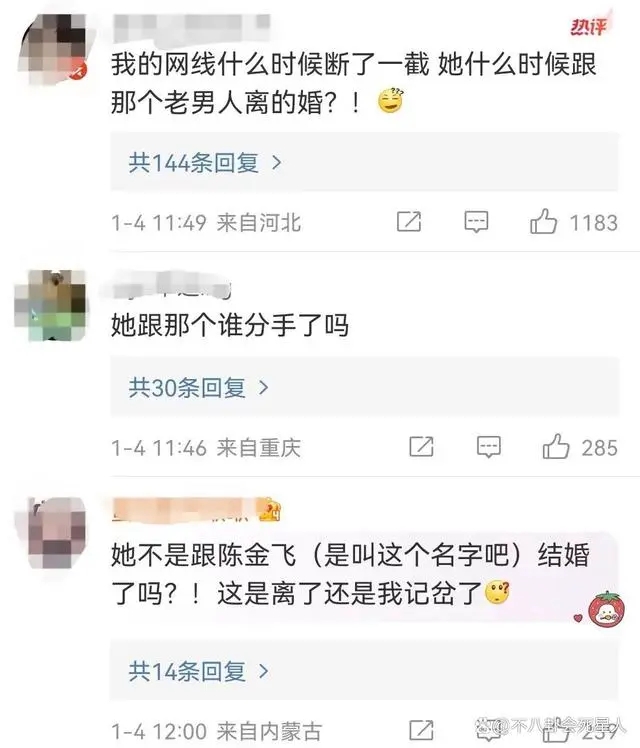Forward the 重庆 comment via share icon
Image resolution: width=640 pixels, height=748 pixels.
pyautogui.click(x=422, y=447)
